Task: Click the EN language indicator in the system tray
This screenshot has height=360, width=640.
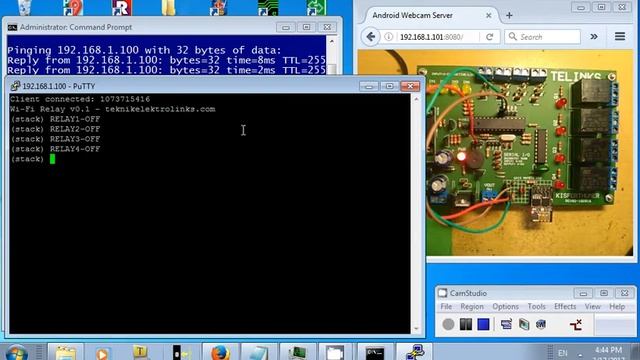Action: (563, 353)
